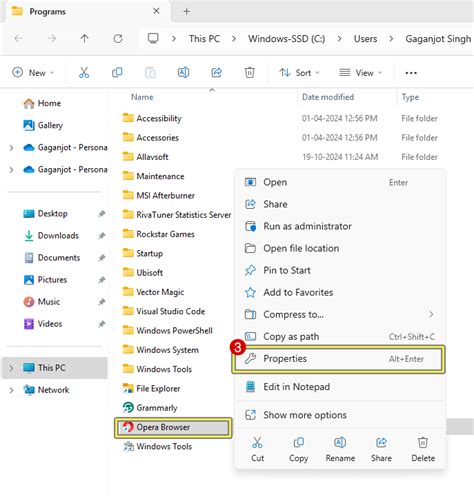Open Pictures in quick access

pos(45,280)
